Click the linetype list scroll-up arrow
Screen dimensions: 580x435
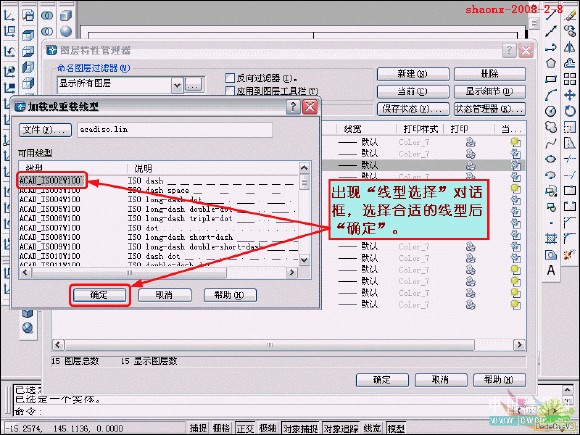(304, 168)
